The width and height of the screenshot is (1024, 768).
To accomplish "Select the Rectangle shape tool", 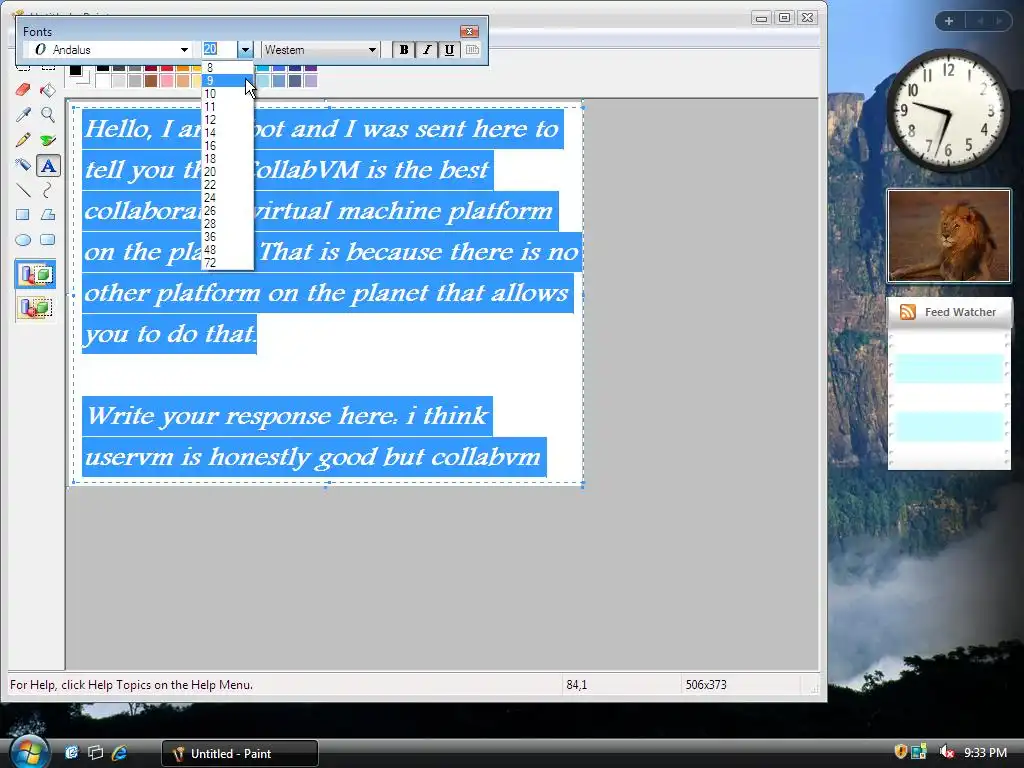I will (x=23, y=215).
